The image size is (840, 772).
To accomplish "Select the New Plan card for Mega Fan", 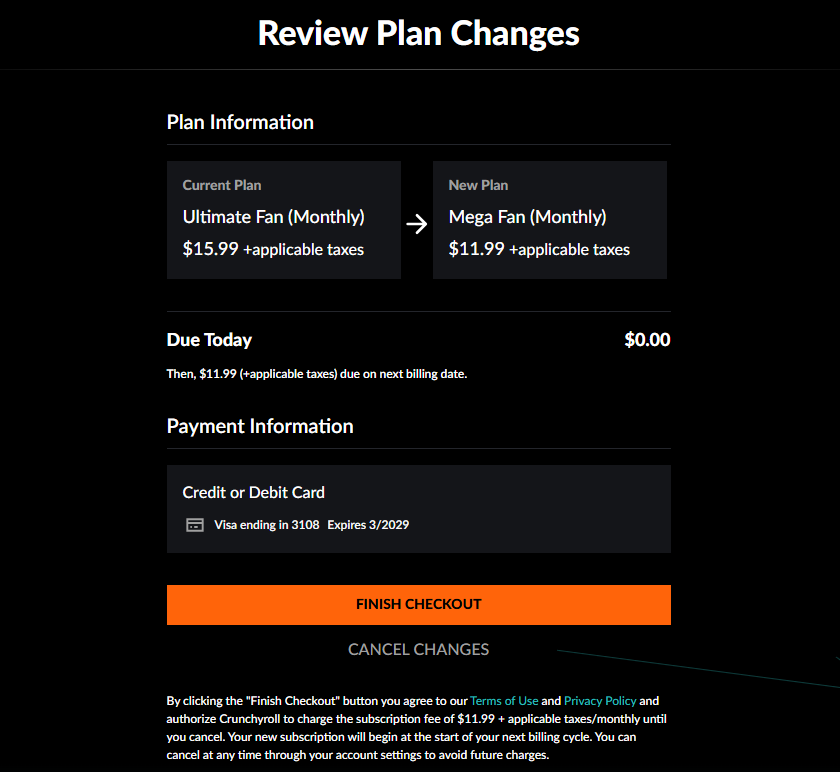I will click(x=550, y=219).
